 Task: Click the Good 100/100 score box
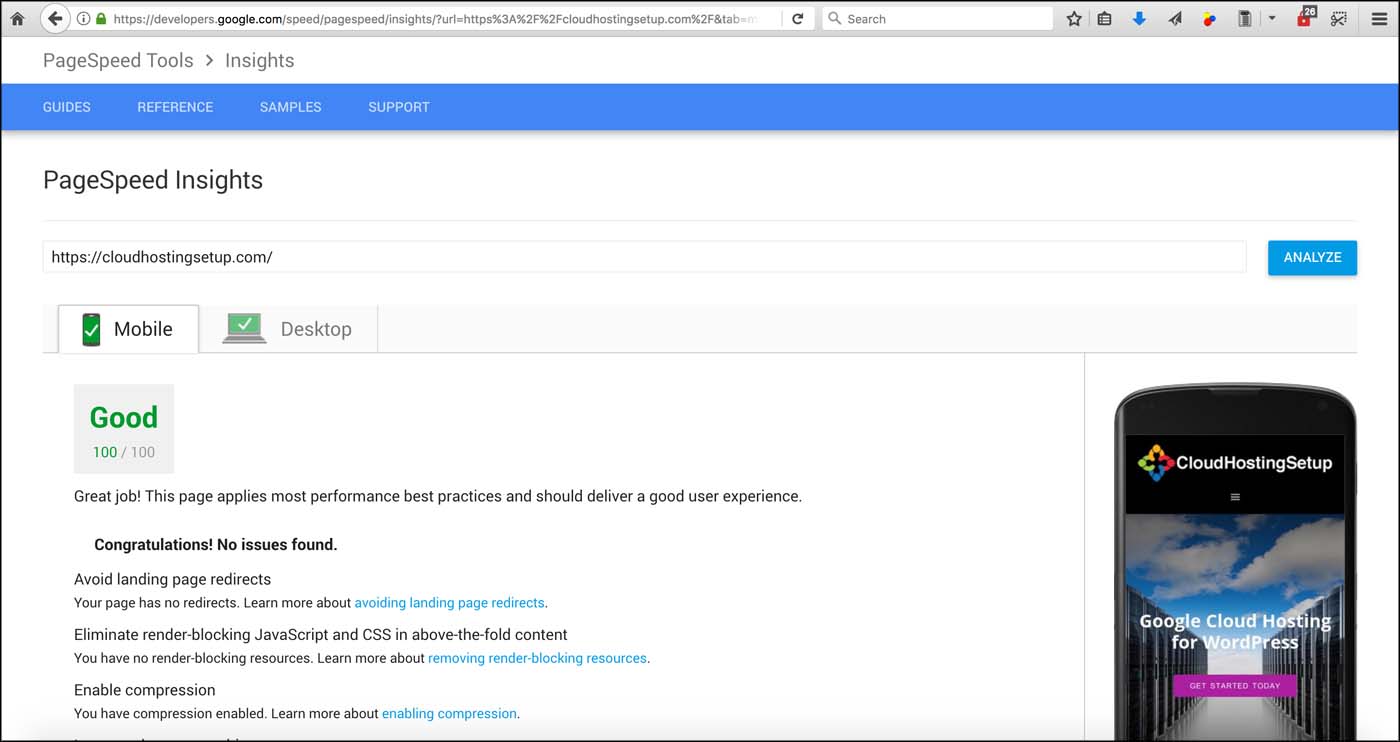[x=124, y=428]
